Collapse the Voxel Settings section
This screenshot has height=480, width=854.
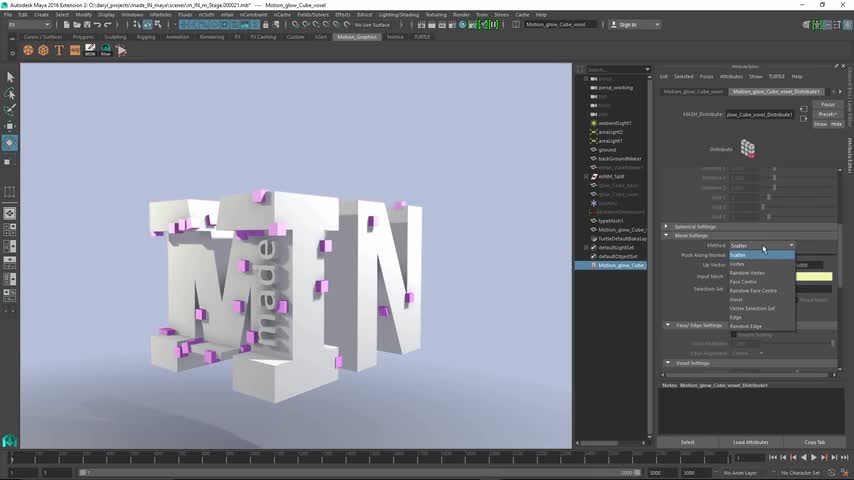[x=668, y=363]
